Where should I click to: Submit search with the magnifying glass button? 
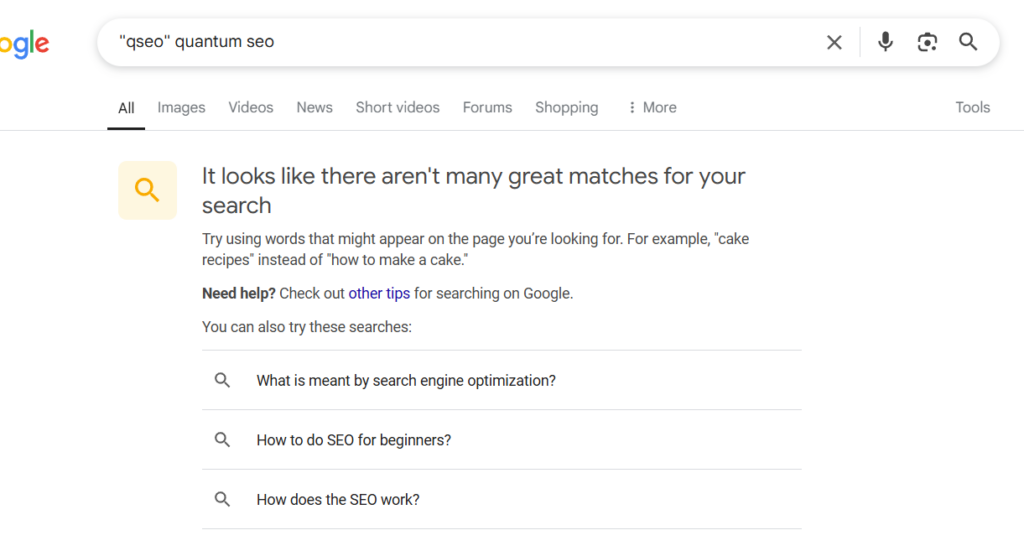[x=968, y=42]
